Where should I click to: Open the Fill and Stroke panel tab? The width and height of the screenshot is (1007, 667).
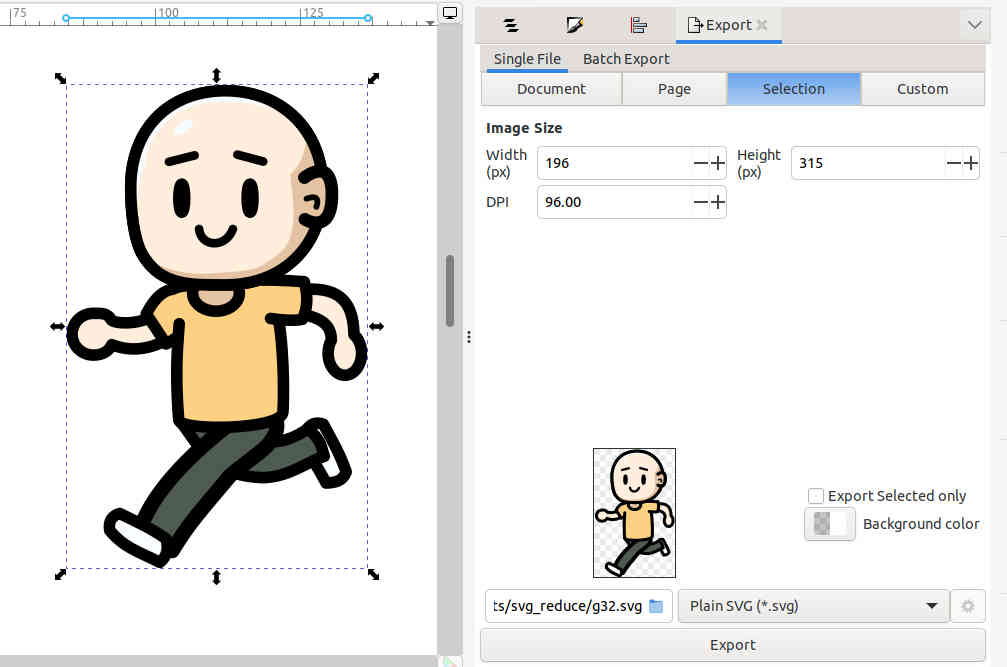pos(574,25)
